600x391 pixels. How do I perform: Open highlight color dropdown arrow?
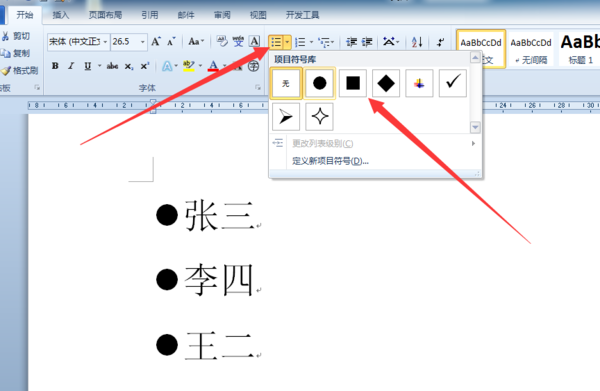(200, 66)
